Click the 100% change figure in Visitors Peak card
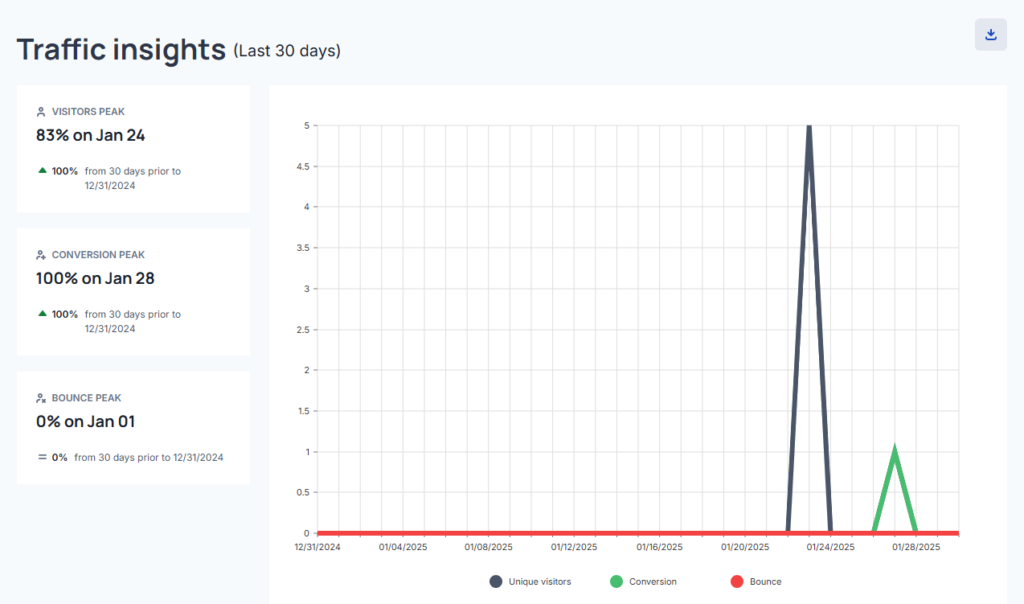This screenshot has width=1024, height=604. click(x=65, y=171)
